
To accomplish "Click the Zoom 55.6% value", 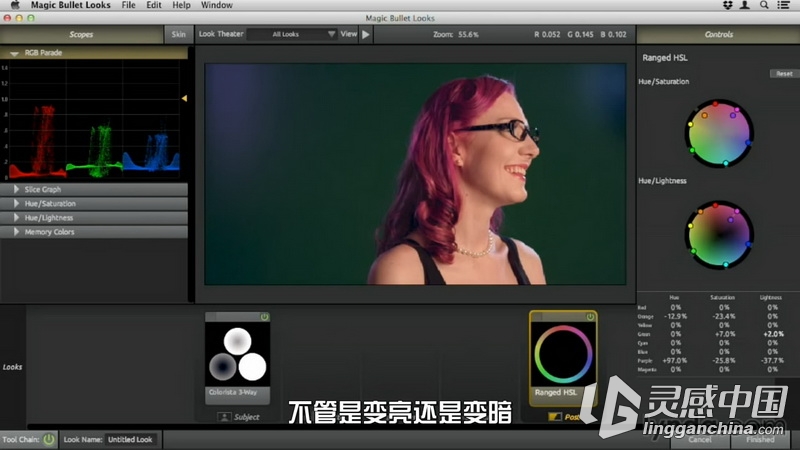I will 468,35.
